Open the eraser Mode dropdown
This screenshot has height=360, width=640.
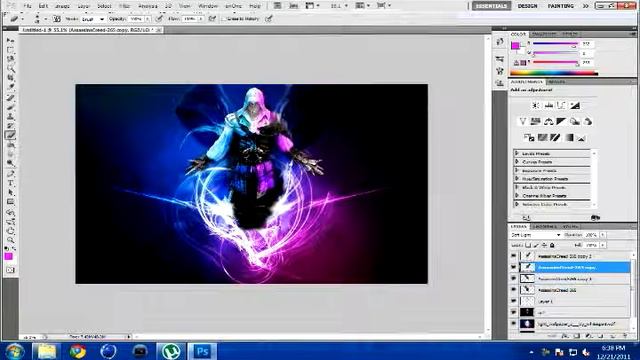coord(93,19)
